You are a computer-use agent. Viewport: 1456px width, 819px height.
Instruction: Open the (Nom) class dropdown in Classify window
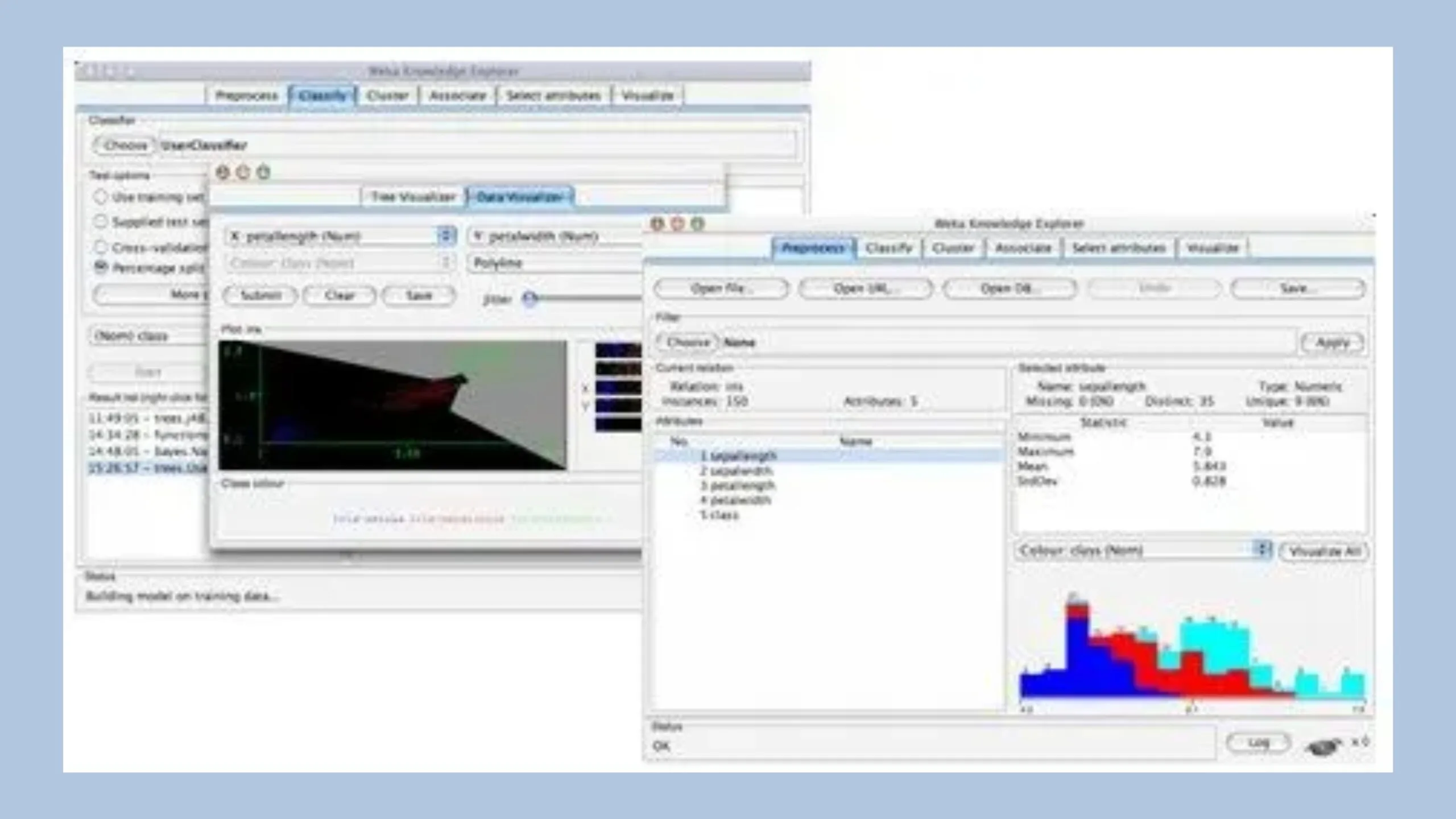(148, 336)
